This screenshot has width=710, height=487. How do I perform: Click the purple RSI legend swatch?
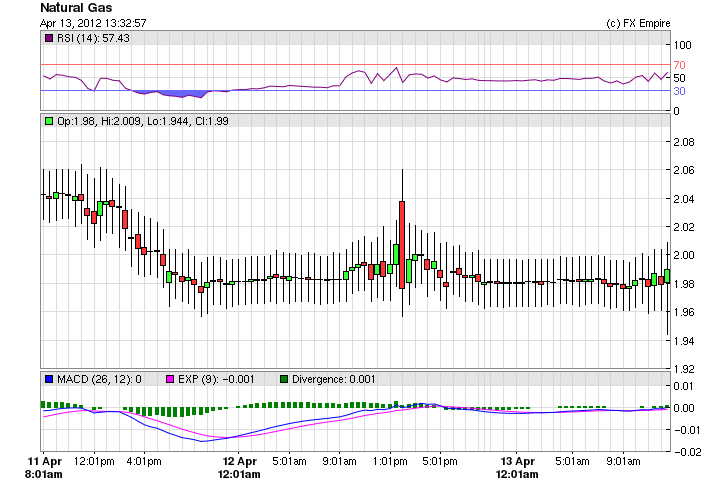pyautogui.click(x=49, y=38)
